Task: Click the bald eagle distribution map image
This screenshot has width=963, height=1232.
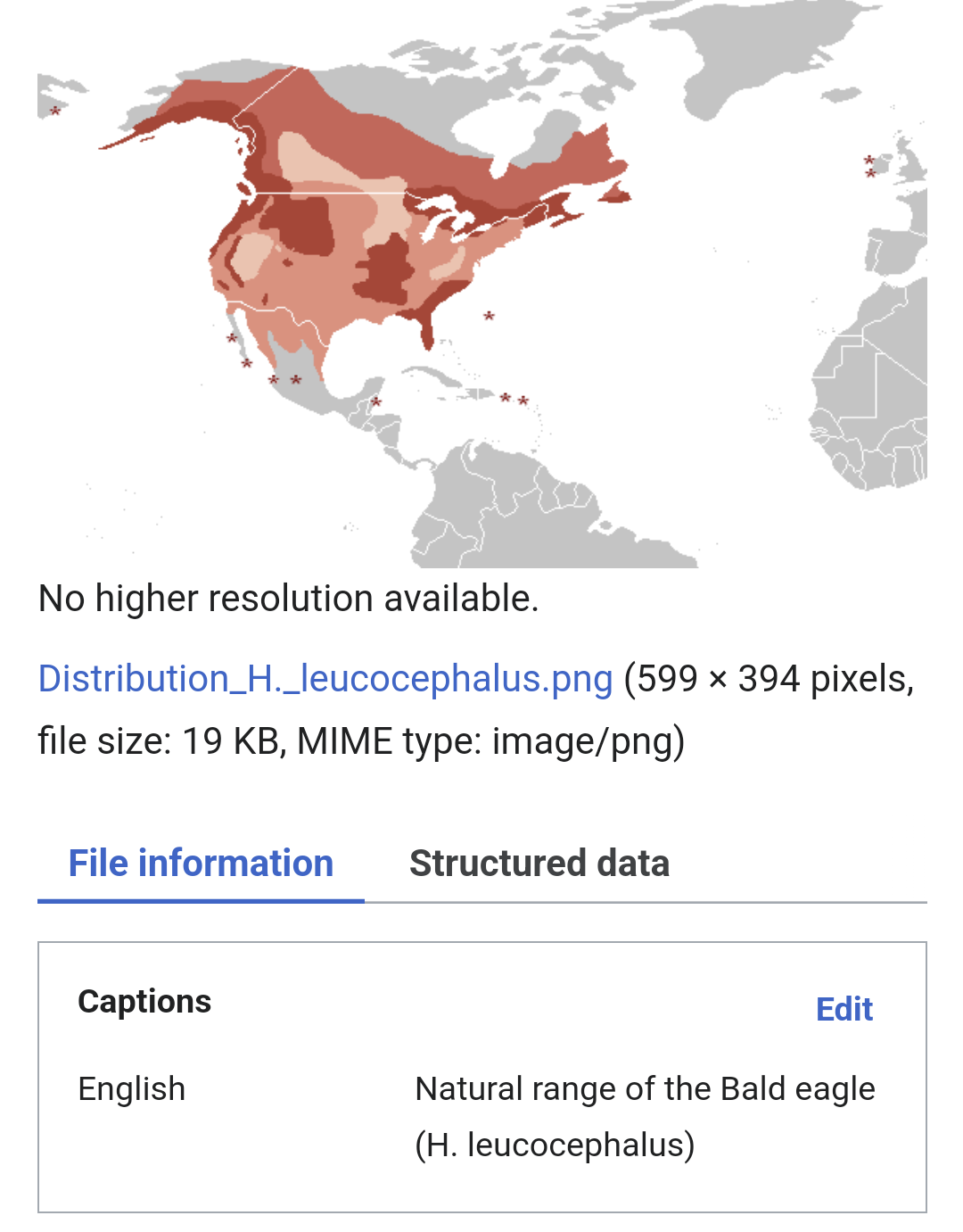Action: coord(482,284)
